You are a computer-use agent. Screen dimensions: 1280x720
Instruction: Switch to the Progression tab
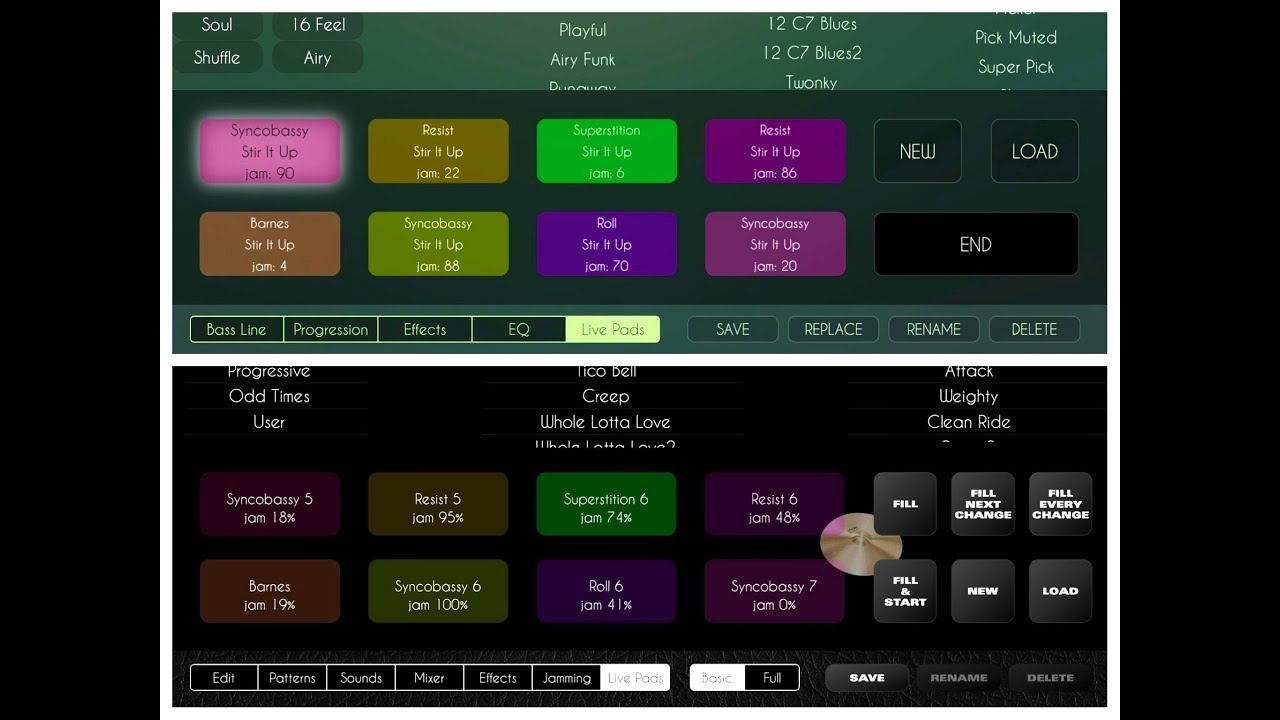tap(331, 329)
